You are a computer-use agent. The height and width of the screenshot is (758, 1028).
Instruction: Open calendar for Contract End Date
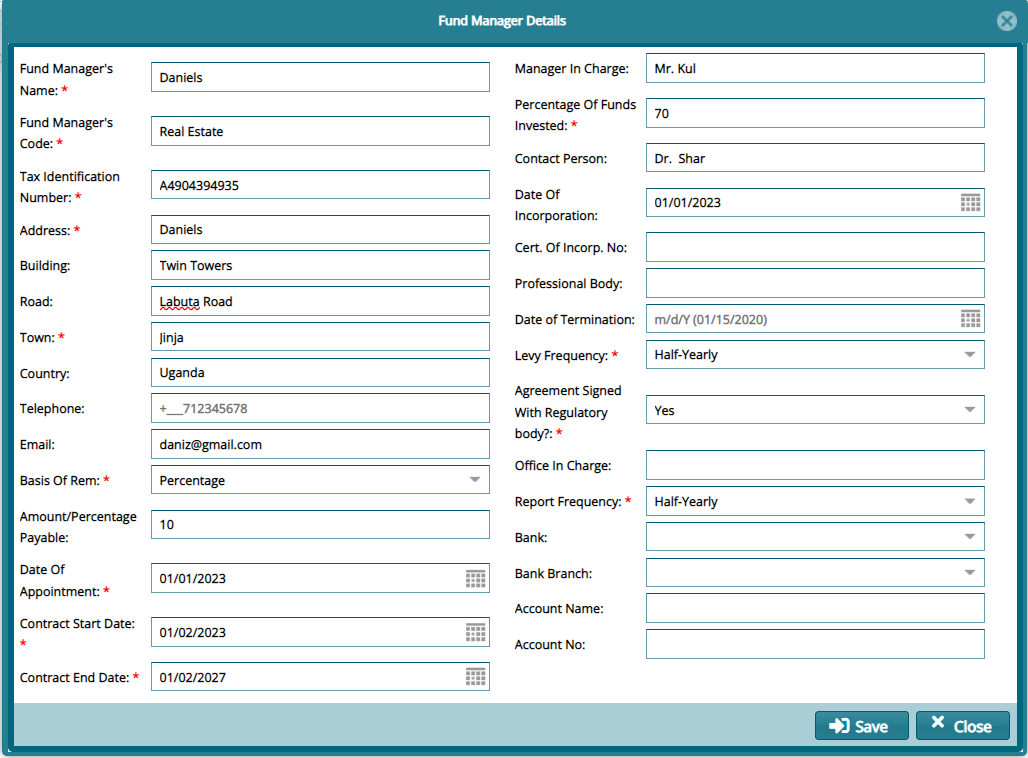(x=475, y=677)
